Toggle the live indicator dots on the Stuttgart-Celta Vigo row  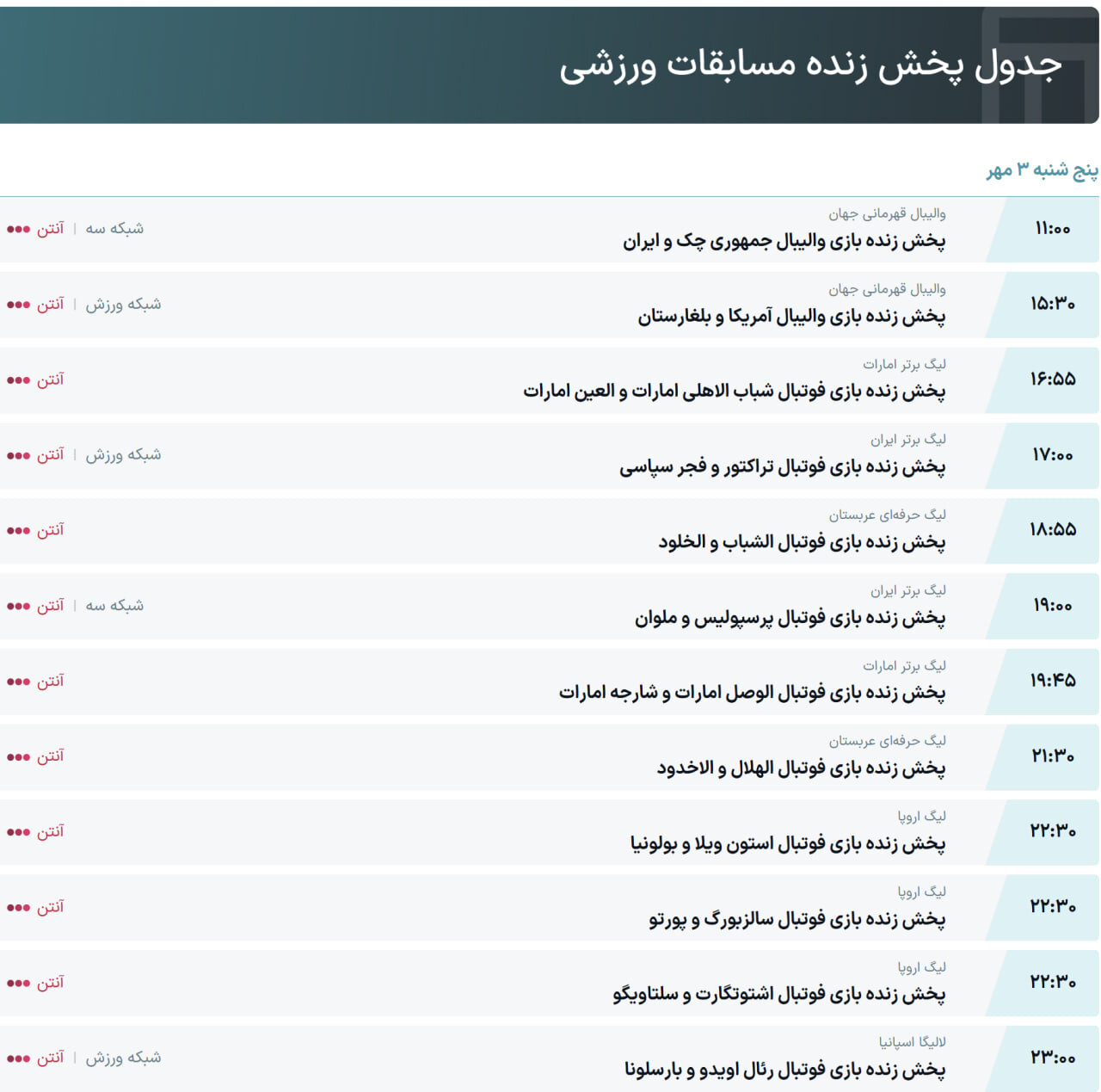[x=18, y=982]
